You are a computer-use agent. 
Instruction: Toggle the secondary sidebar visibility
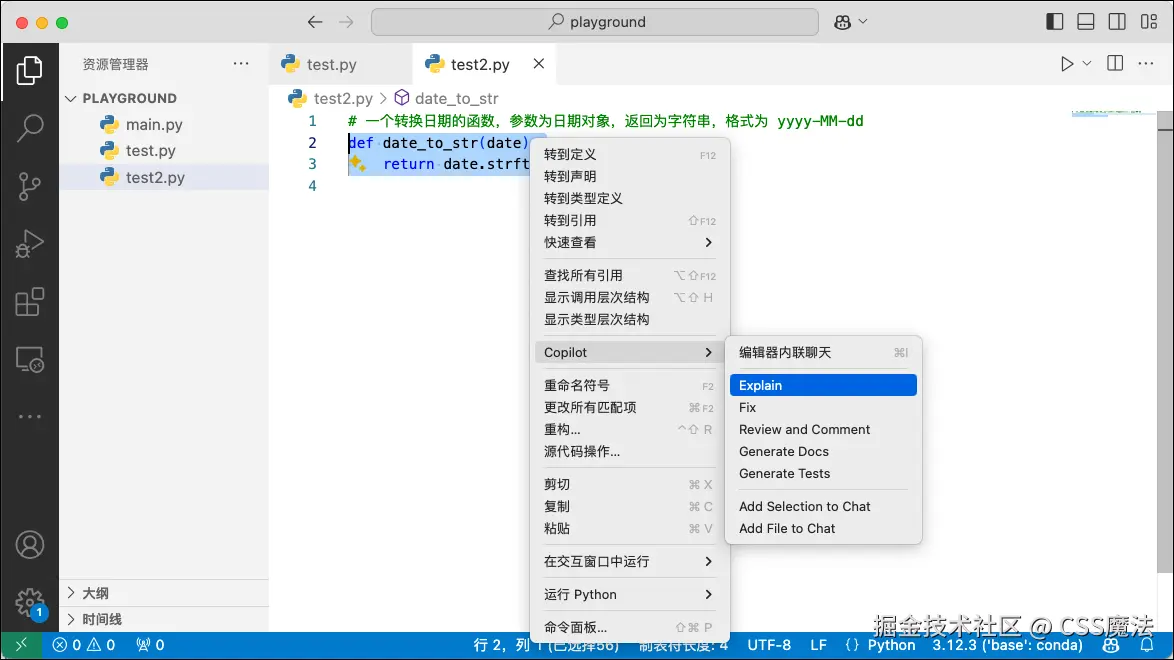click(x=1117, y=20)
